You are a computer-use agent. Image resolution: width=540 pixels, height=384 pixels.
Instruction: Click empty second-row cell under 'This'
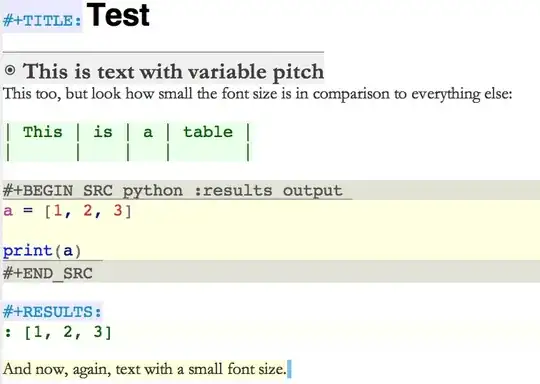pos(43,152)
